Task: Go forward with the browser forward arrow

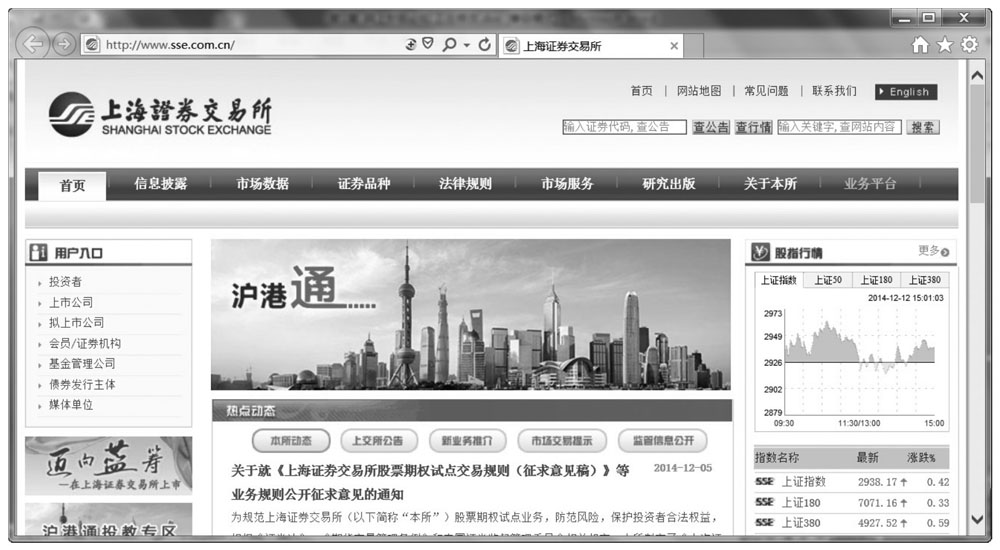Action: (x=63, y=45)
